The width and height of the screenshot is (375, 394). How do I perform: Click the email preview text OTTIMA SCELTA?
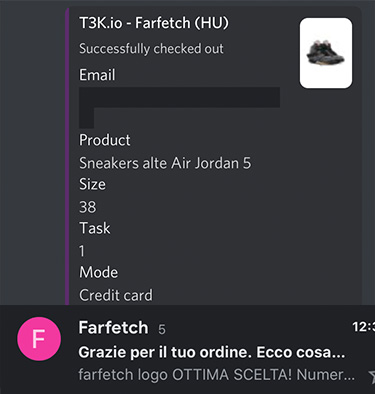coord(232,375)
